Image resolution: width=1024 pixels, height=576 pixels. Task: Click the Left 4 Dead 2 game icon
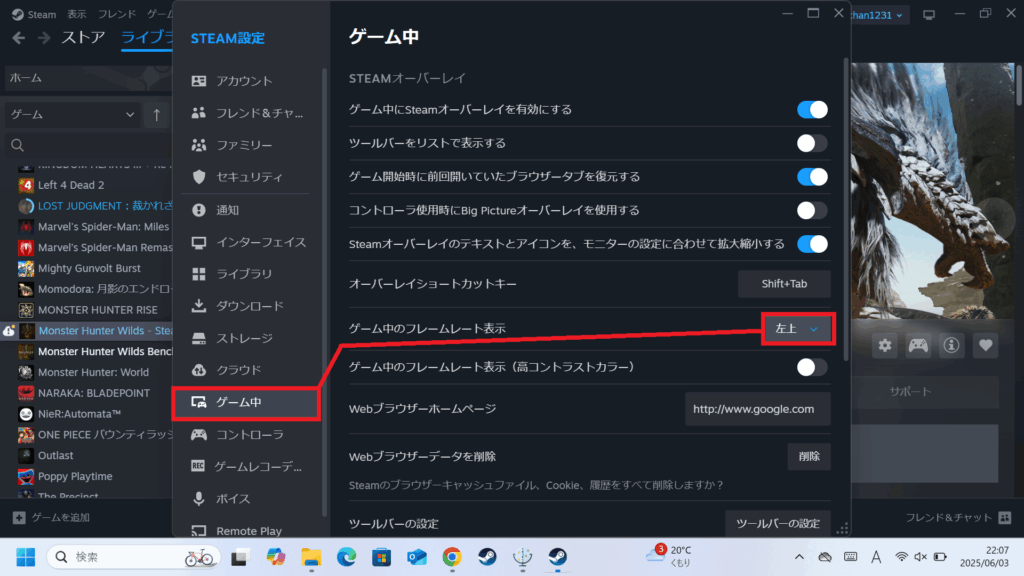click(x=25, y=185)
